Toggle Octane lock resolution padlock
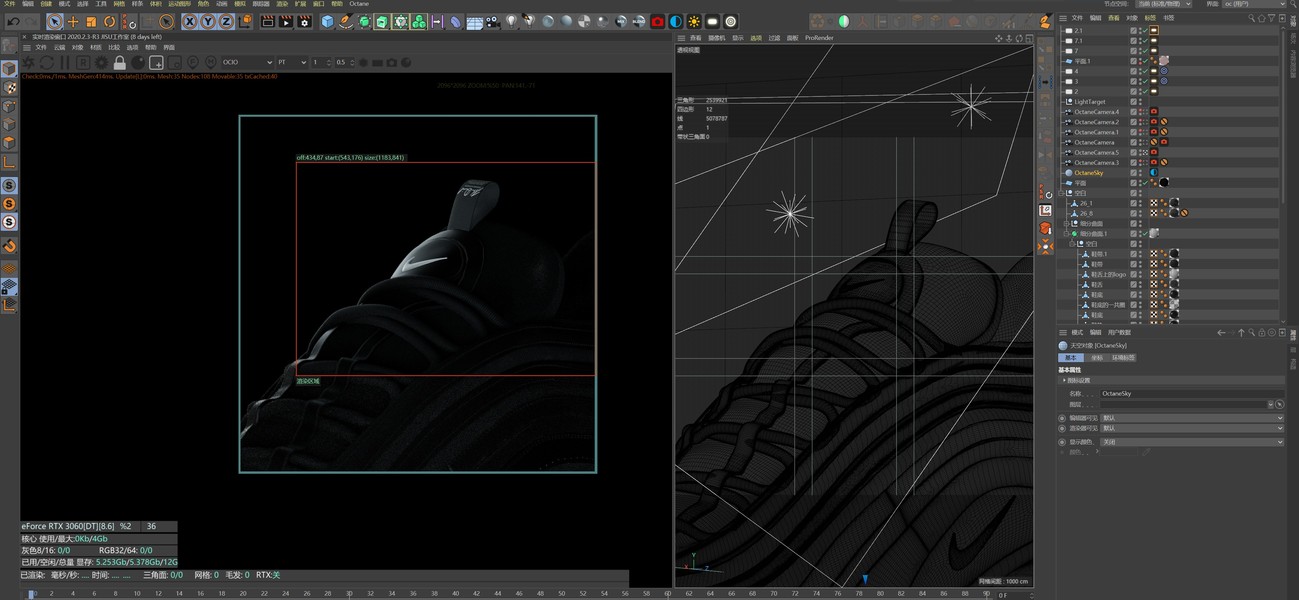 point(119,62)
